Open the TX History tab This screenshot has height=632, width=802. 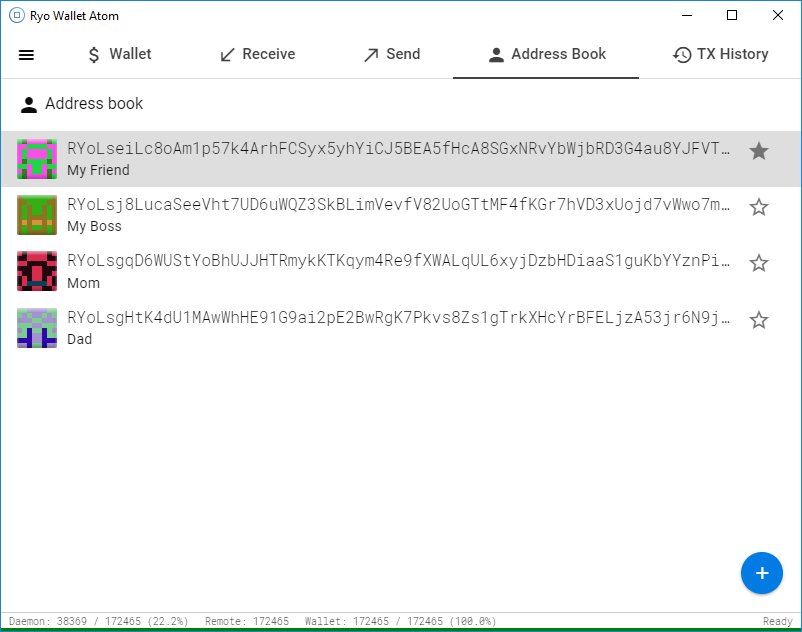720,54
